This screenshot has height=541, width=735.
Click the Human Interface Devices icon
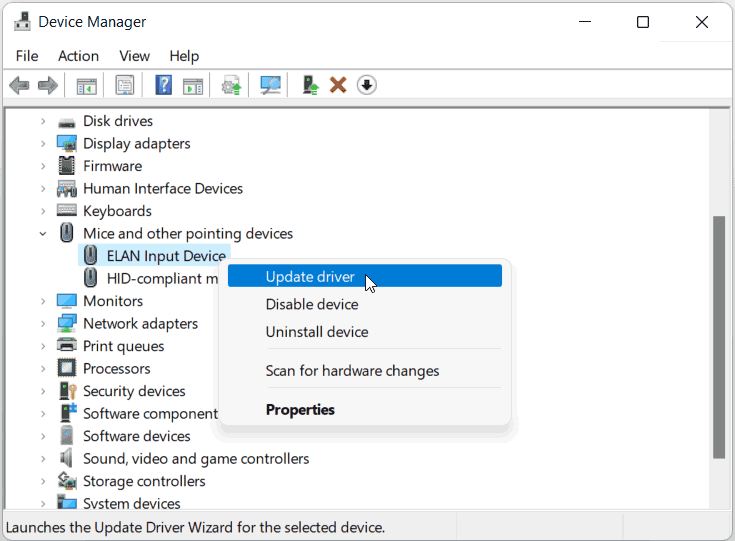67,188
